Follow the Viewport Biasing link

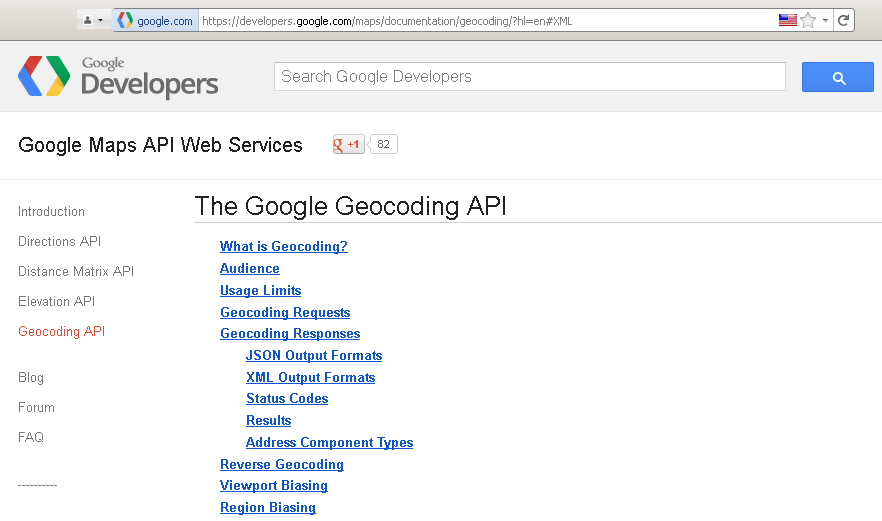click(x=274, y=486)
